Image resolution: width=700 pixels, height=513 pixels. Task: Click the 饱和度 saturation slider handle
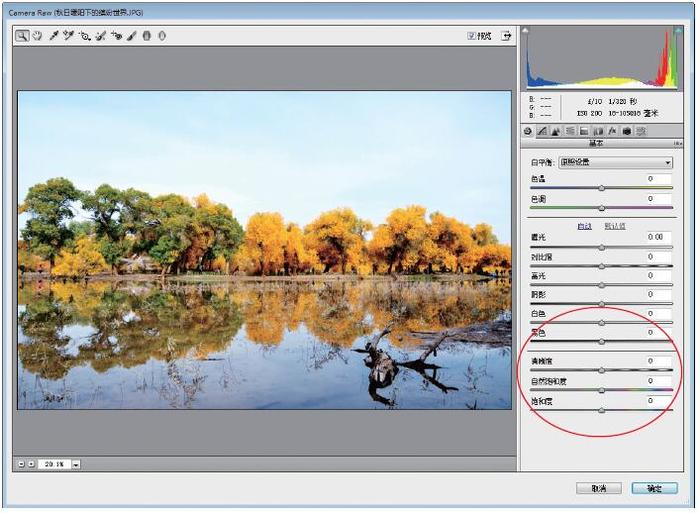[x=602, y=411]
